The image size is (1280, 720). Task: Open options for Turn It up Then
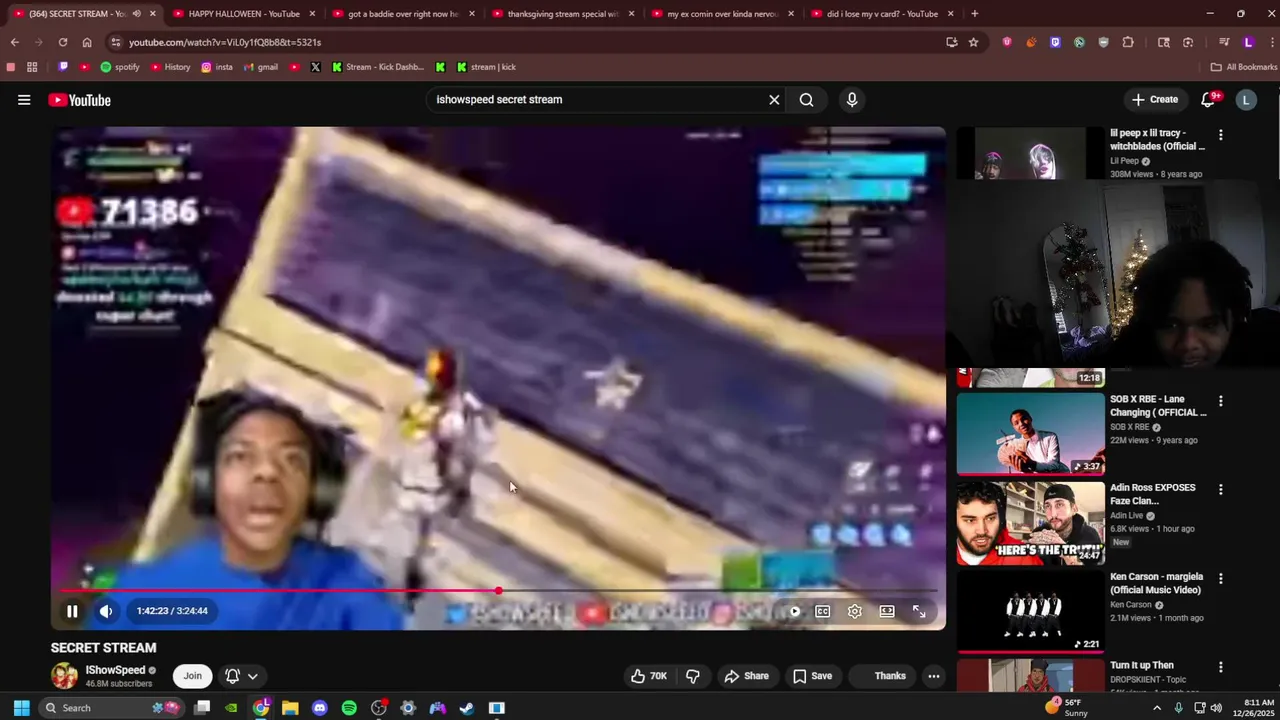click(x=1220, y=667)
